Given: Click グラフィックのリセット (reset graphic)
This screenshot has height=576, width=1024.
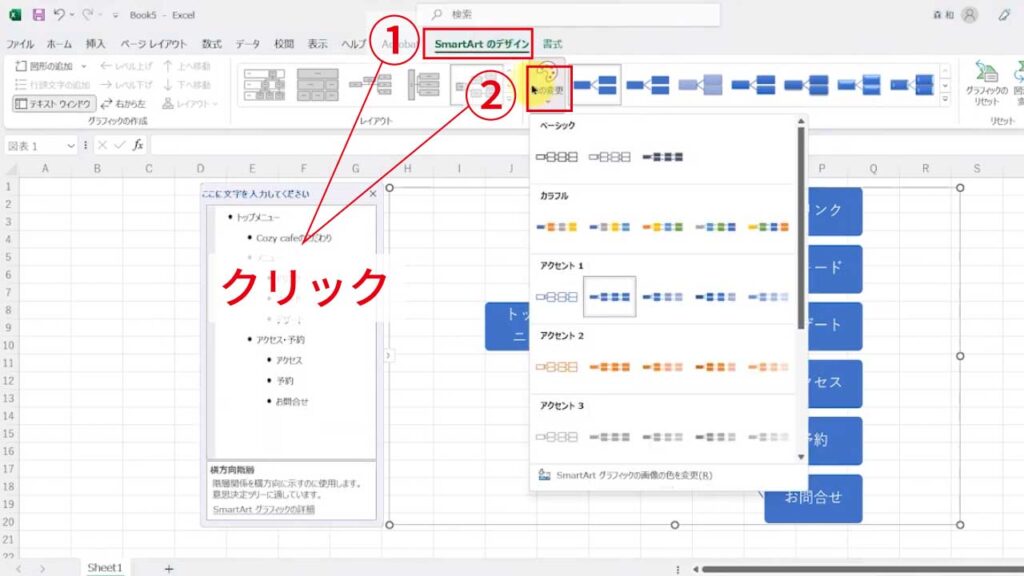Looking at the screenshot, I should coord(986,83).
